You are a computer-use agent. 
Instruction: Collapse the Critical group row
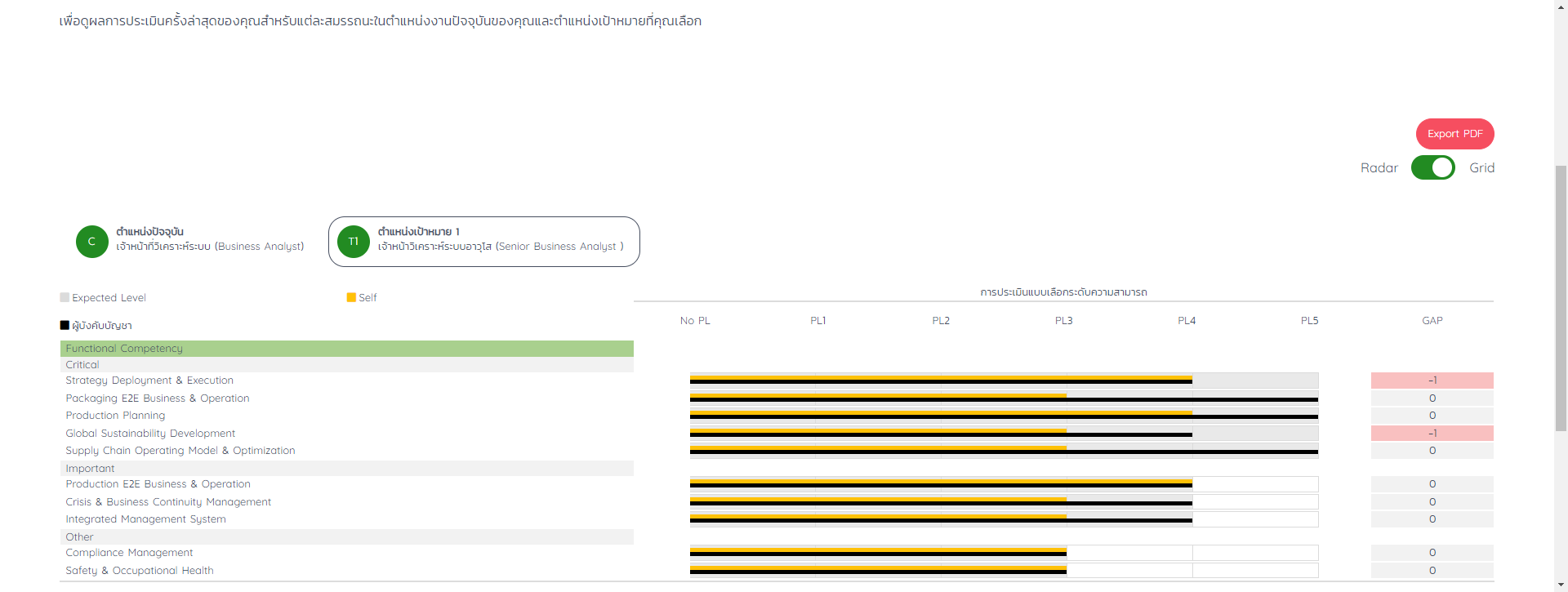[346, 365]
